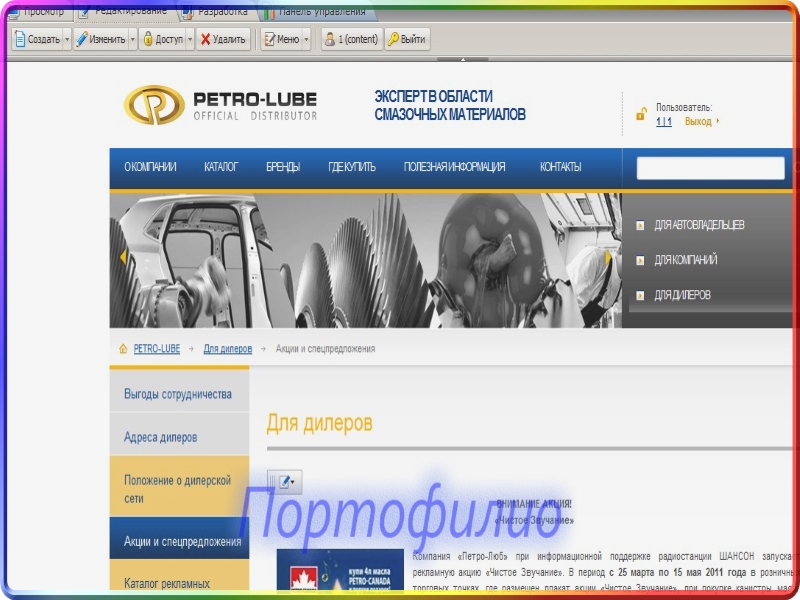This screenshot has height=600, width=800.
Task: Open Каталог рекламных in the sidebar
Action: point(179,576)
